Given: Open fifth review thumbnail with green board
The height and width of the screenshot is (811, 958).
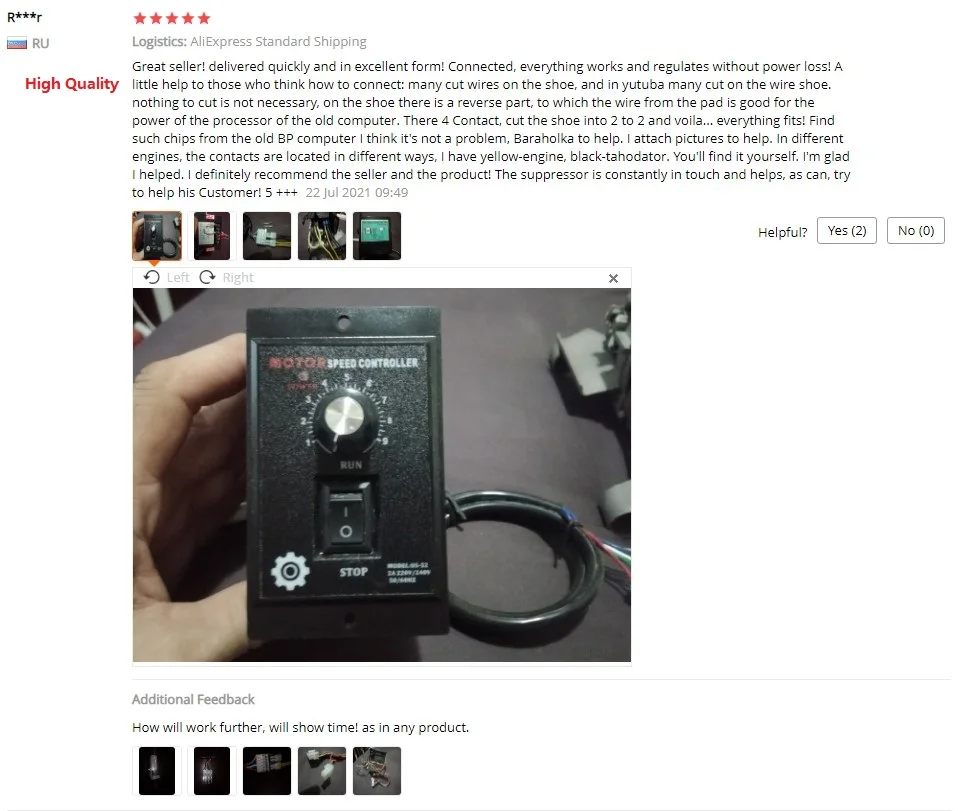Looking at the screenshot, I should click(377, 236).
